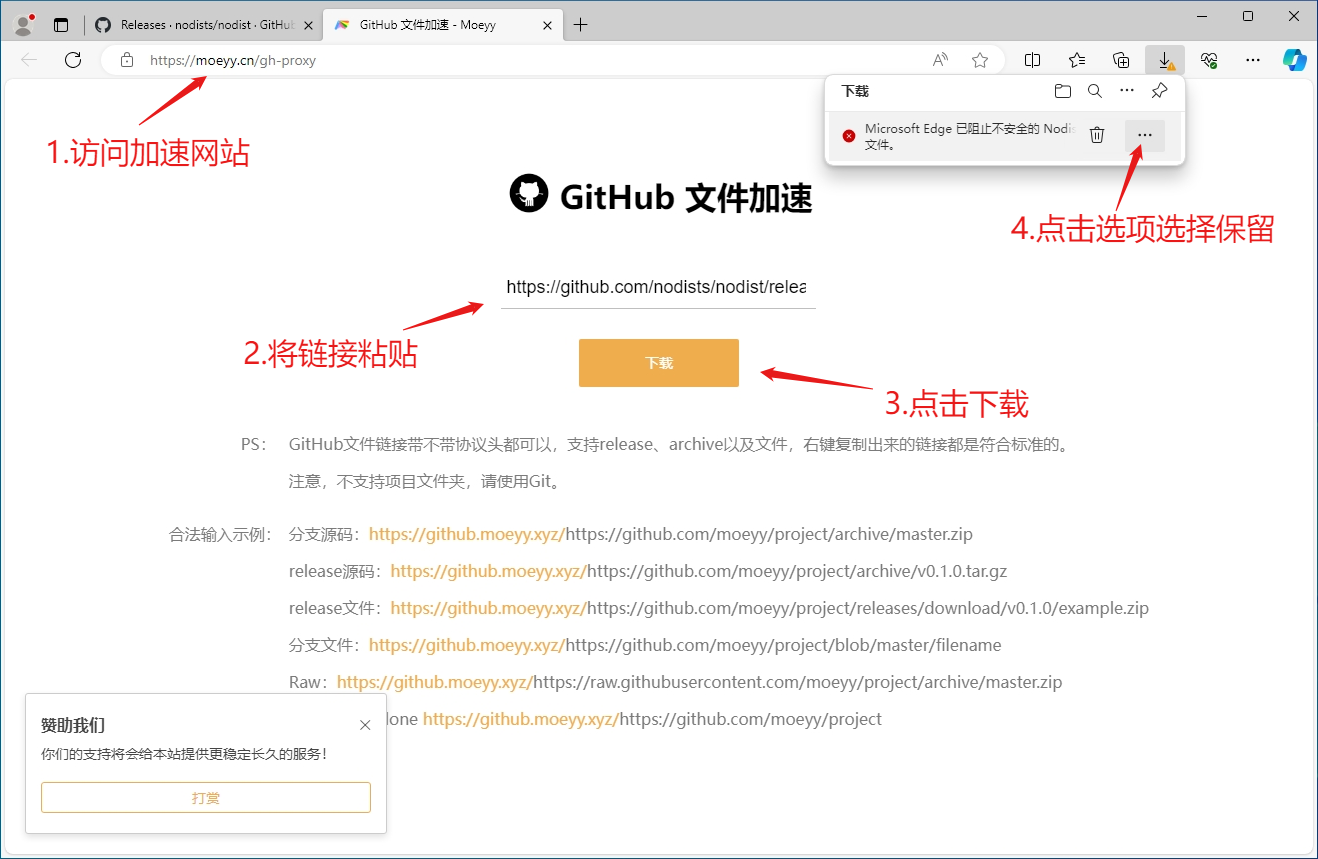The height and width of the screenshot is (859, 1318).
Task: Toggle split screen view icon
Action: coord(1033,60)
